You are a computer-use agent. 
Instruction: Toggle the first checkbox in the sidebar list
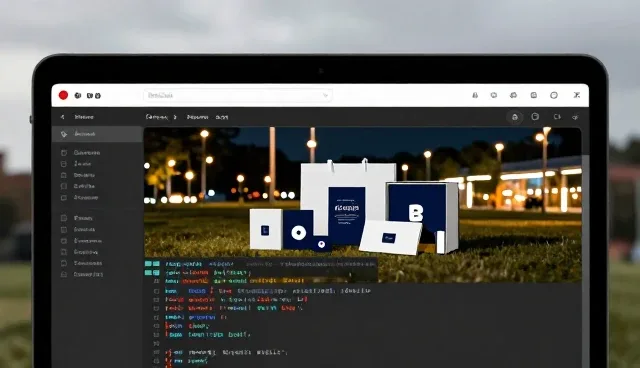point(64,153)
